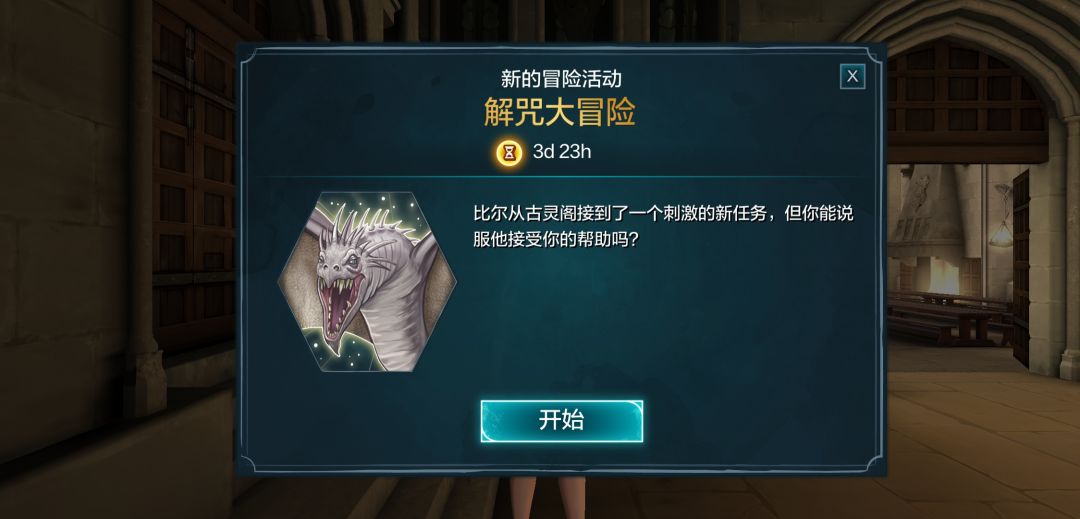Close the adventure dialog with X
Image resolution: width=1080 pixels, height=519 pixels.
(x=852, y=76)
